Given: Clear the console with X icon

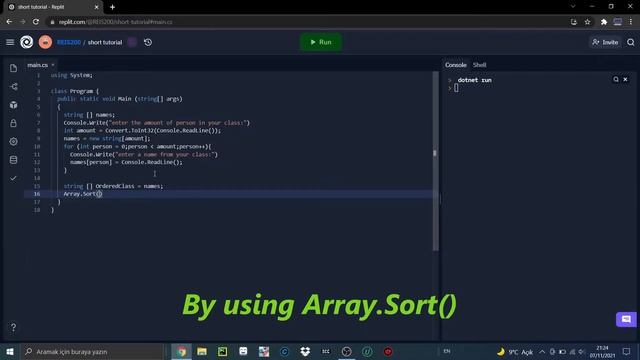Looking at the screenshot, I should [x=625, y=79].
